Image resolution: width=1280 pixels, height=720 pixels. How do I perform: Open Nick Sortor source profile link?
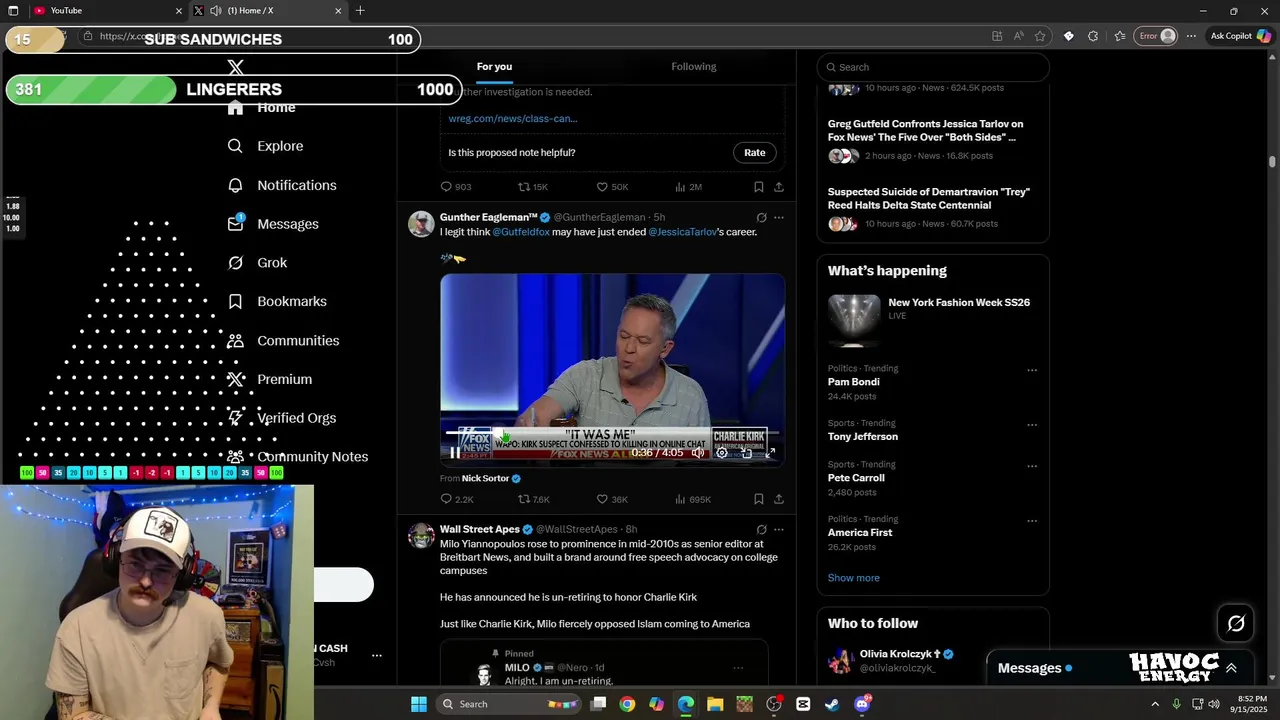pyautogui.click(x=491, y=479)
